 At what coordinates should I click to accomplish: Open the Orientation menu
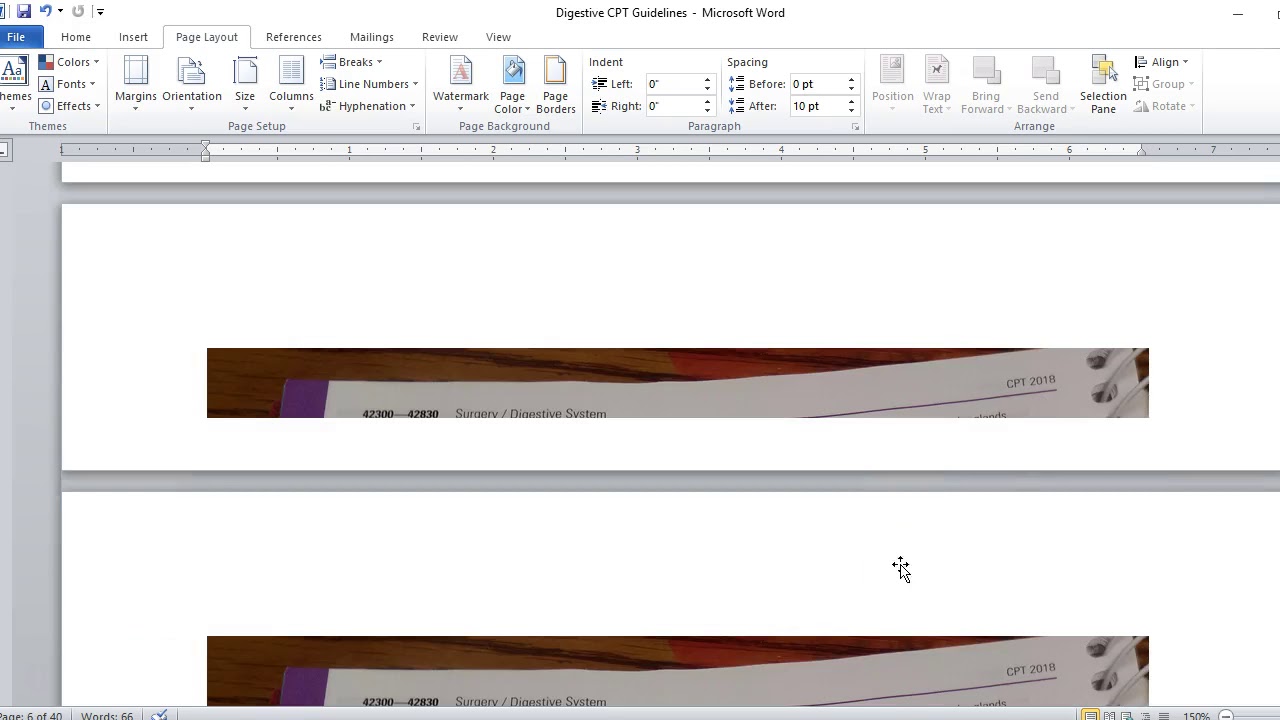(x=192, y=84)
